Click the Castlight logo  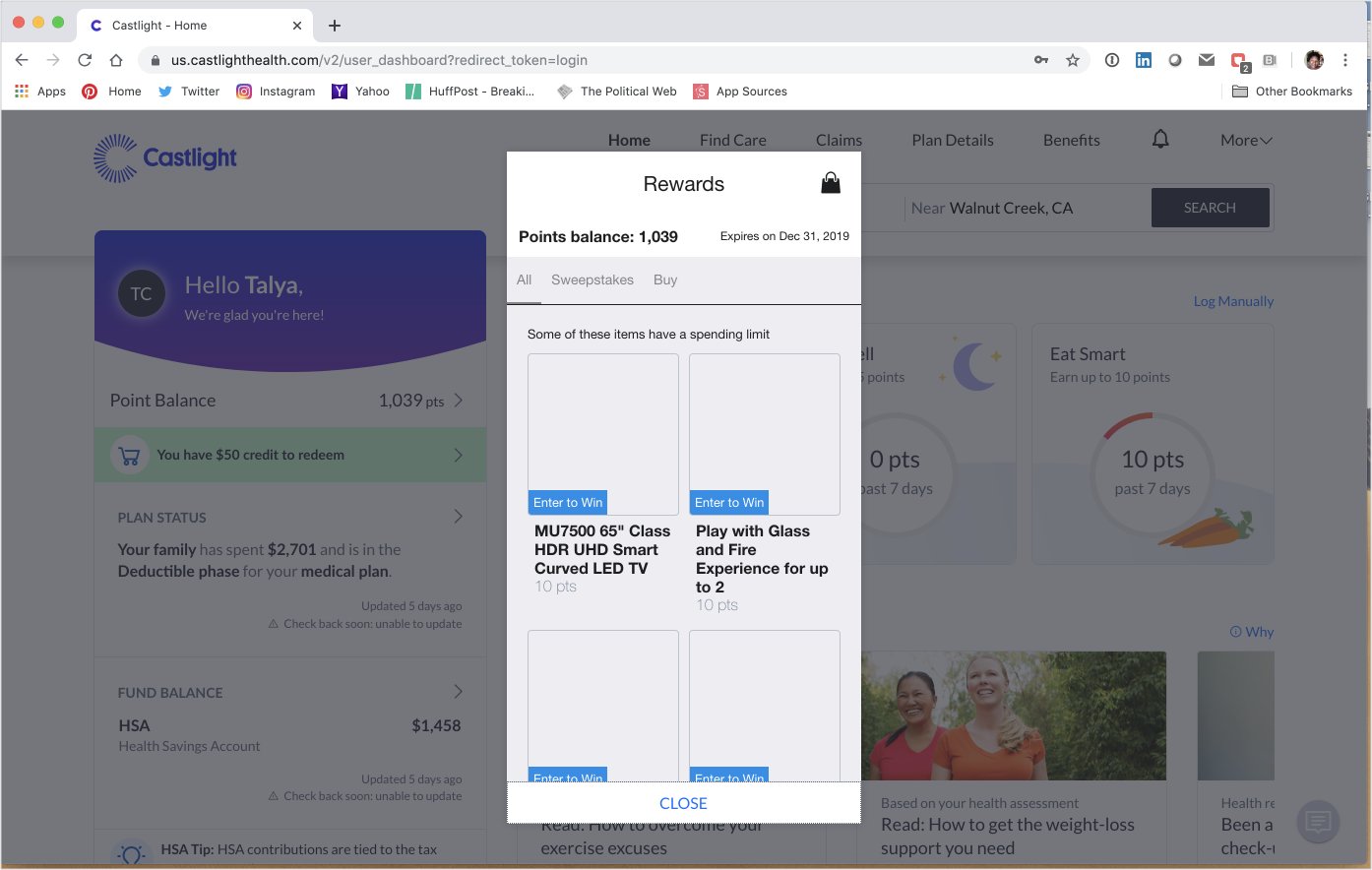point(165,158)
